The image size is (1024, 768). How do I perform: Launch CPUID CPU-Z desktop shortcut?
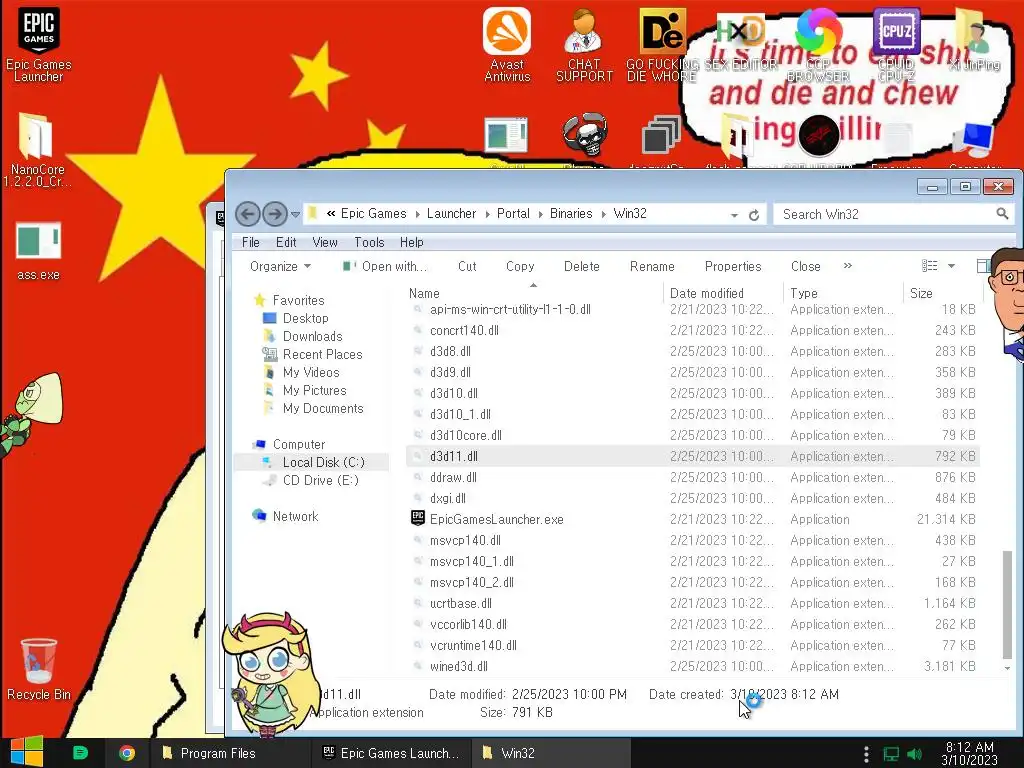point(896,44)
